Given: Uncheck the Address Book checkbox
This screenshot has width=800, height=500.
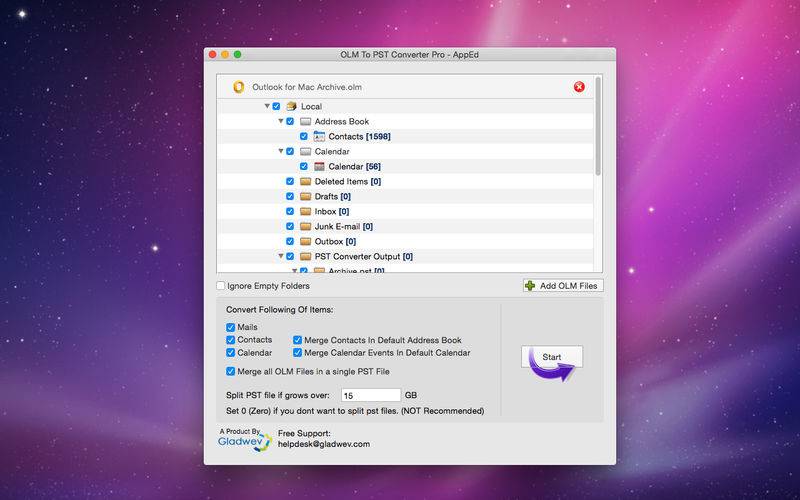Looking at the screenshot, I should pyautogui.click(x=290, y=121).
